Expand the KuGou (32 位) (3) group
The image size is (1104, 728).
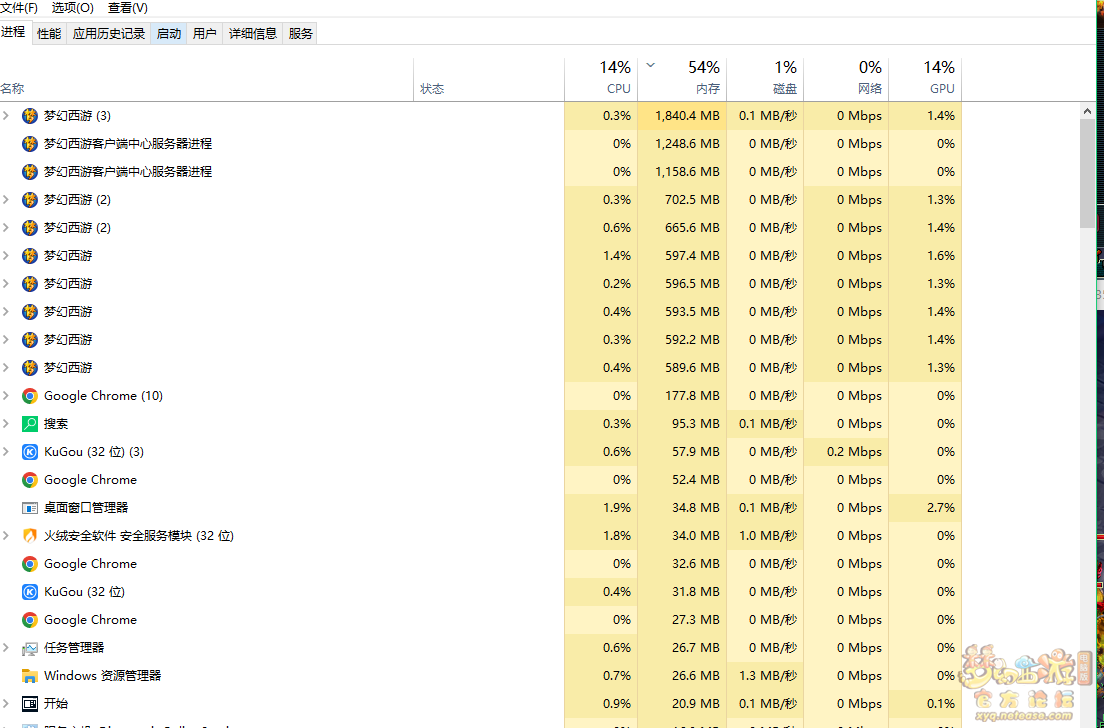coord(6,452)
